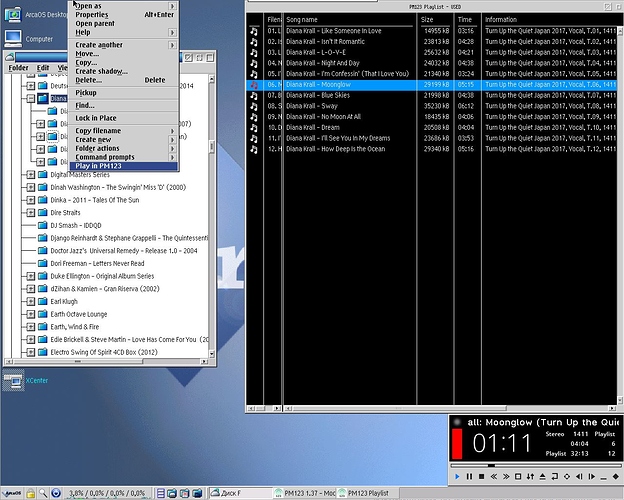
Task: Click the PM123 minimize-to-small-mode underscore button
Action: coord(604,477)
